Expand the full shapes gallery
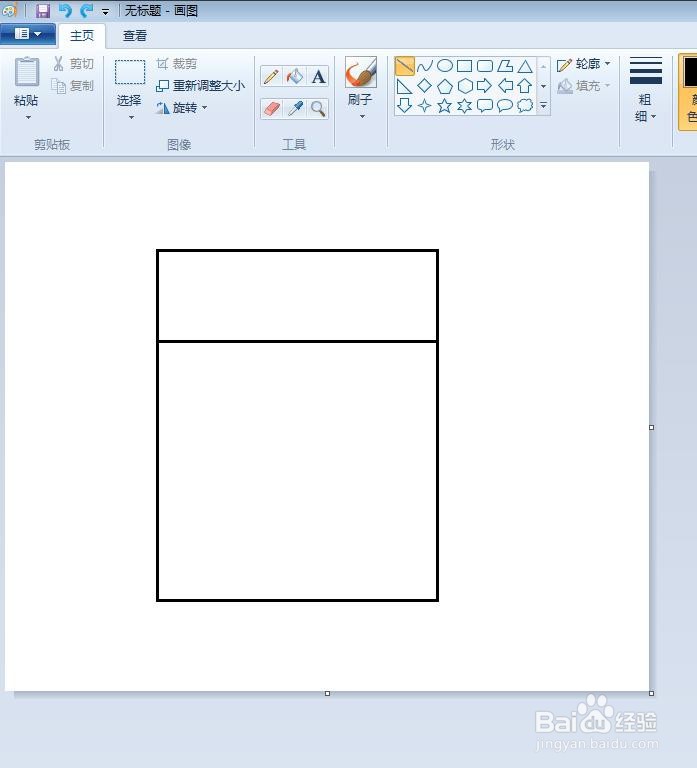Image resolution: width=697 pixels, height=768 pixels. [544, 105]
